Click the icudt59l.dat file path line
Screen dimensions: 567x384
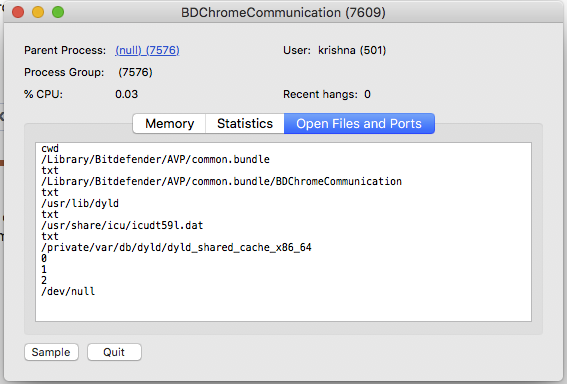122,225
